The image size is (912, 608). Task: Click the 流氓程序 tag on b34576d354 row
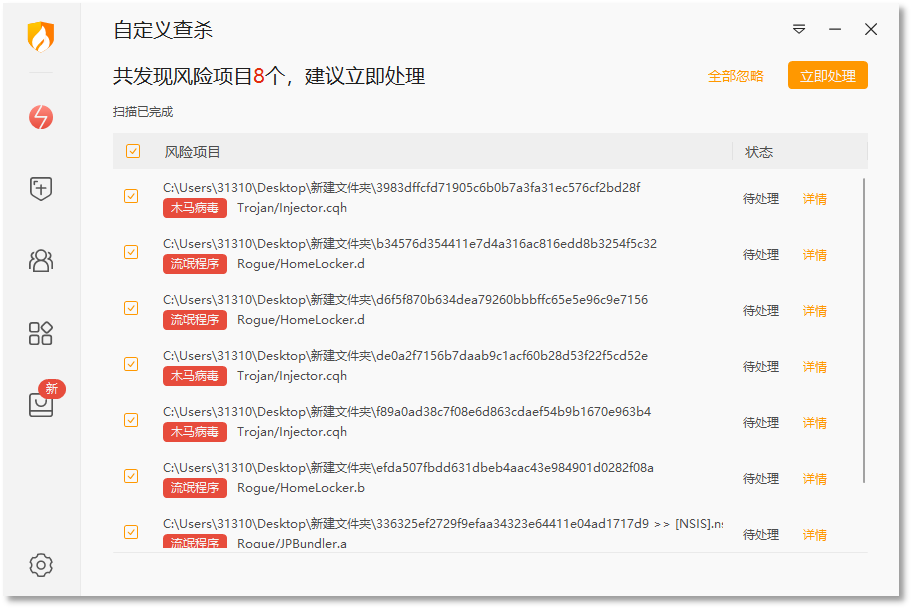[195, 264]
